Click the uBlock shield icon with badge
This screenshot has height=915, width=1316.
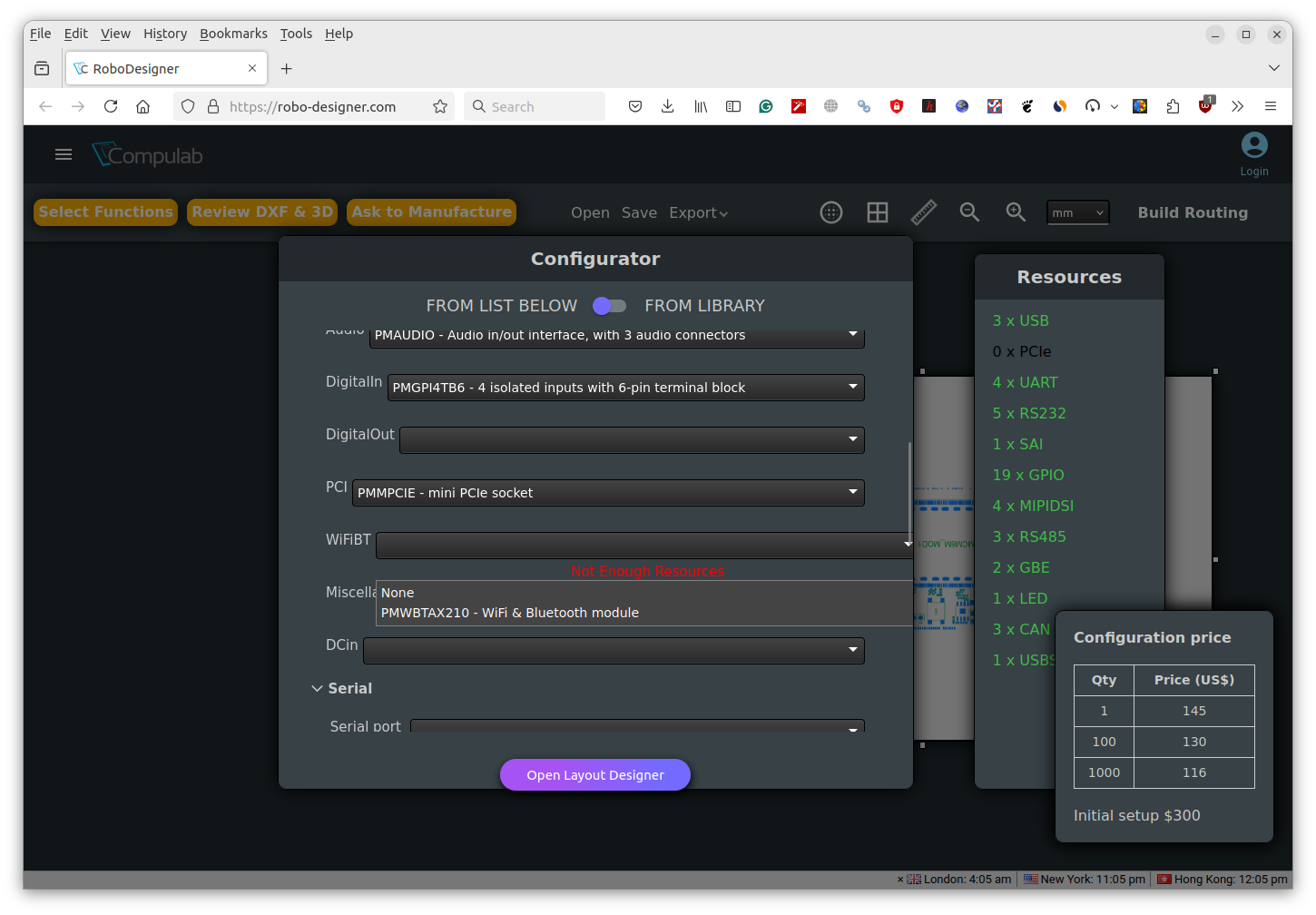click(1206, 105)
